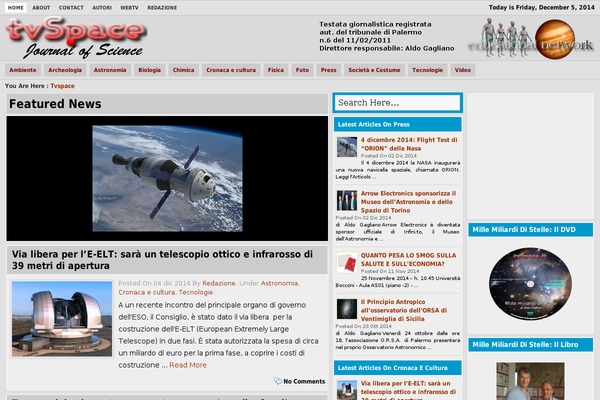600x400 pixels.
Task: Click the ORION article small thumbnail
Action: pos(347,147)
